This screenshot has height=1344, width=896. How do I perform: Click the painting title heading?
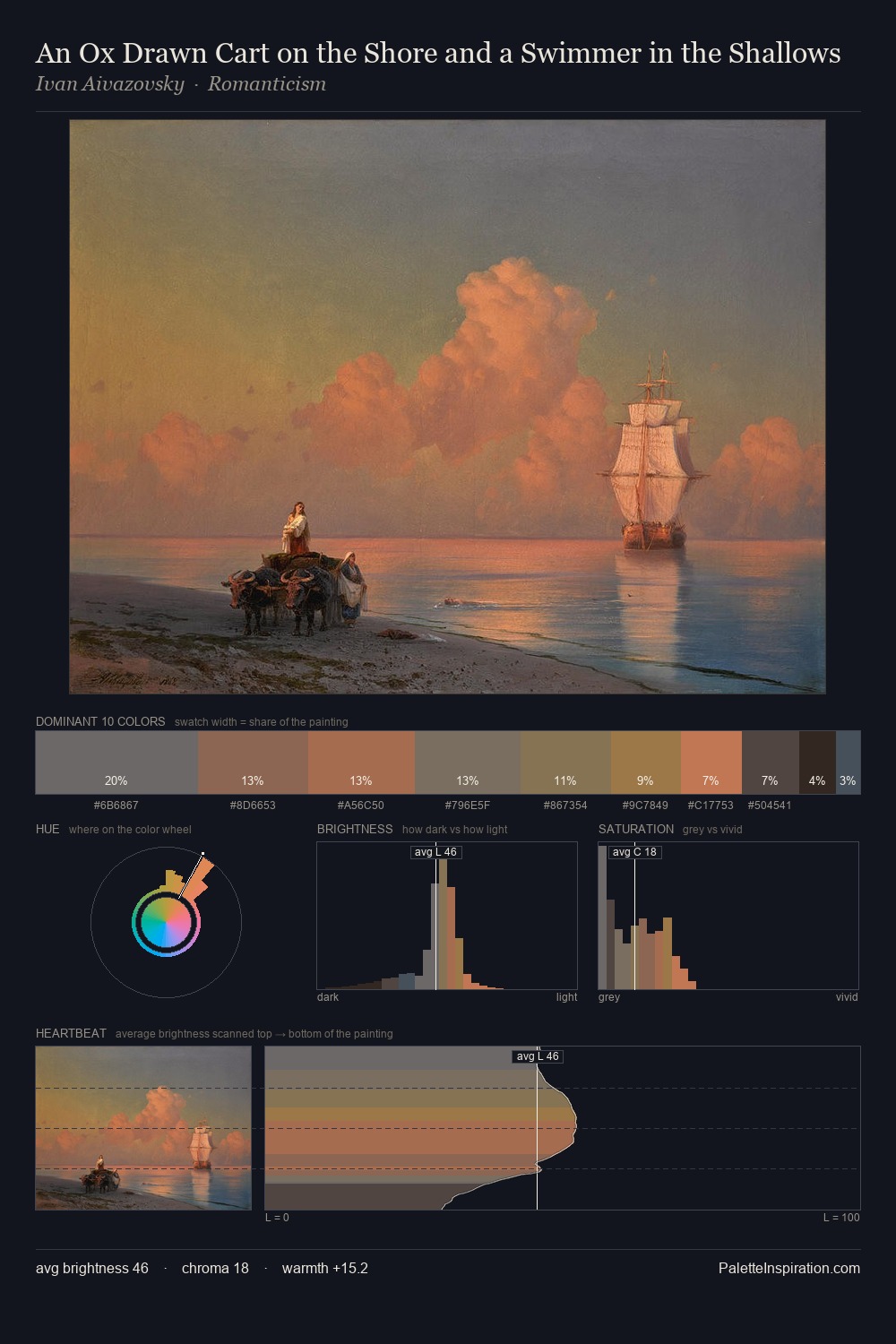coord(438,54)
